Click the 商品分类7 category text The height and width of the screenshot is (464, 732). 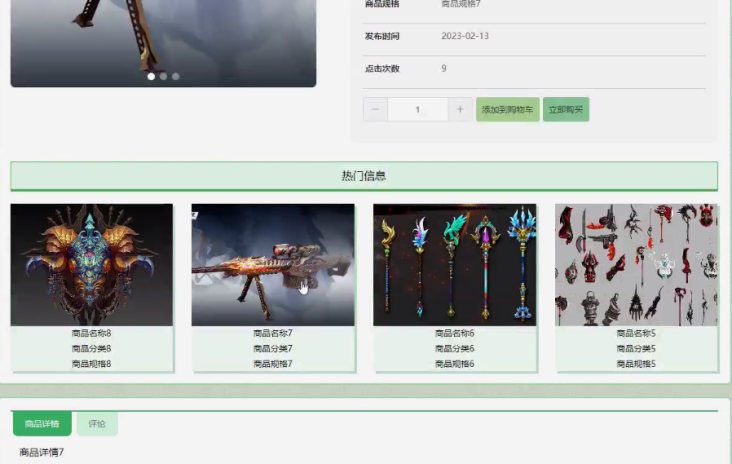[x=273, y=349]
